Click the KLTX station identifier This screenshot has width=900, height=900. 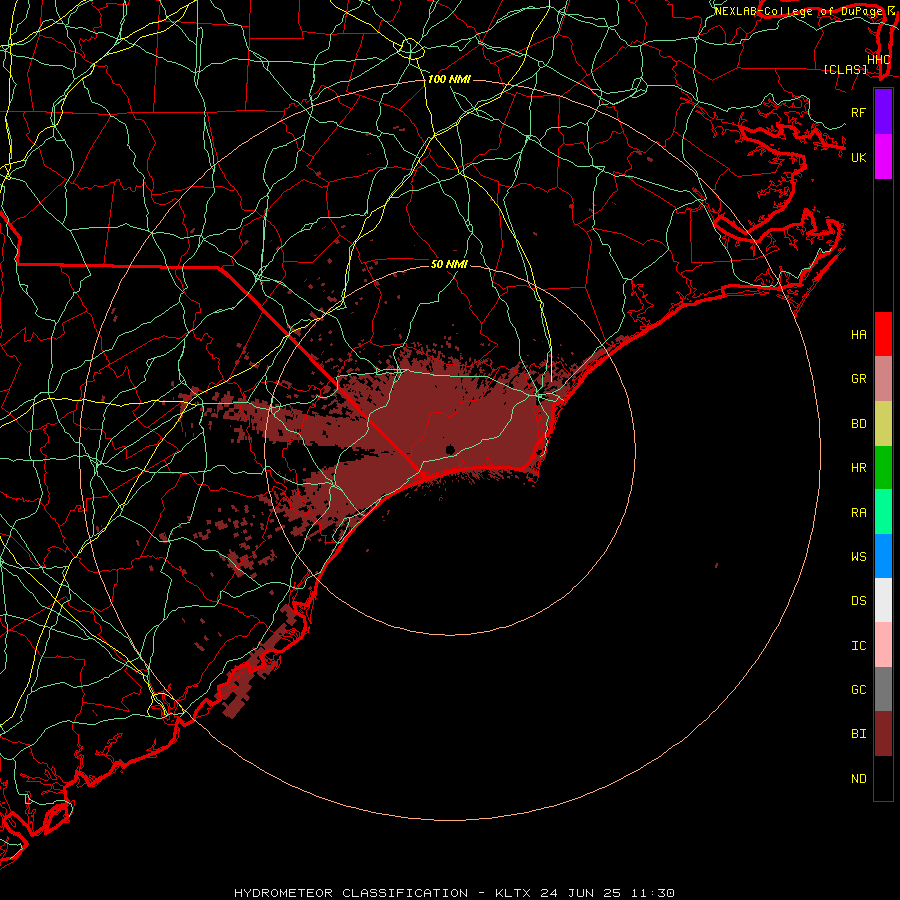click(513, 893)
